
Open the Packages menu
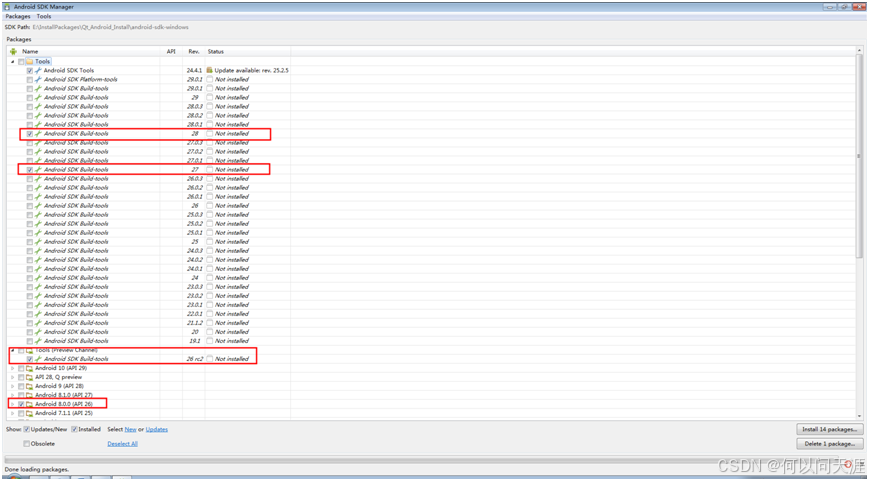tap(18, 17)
